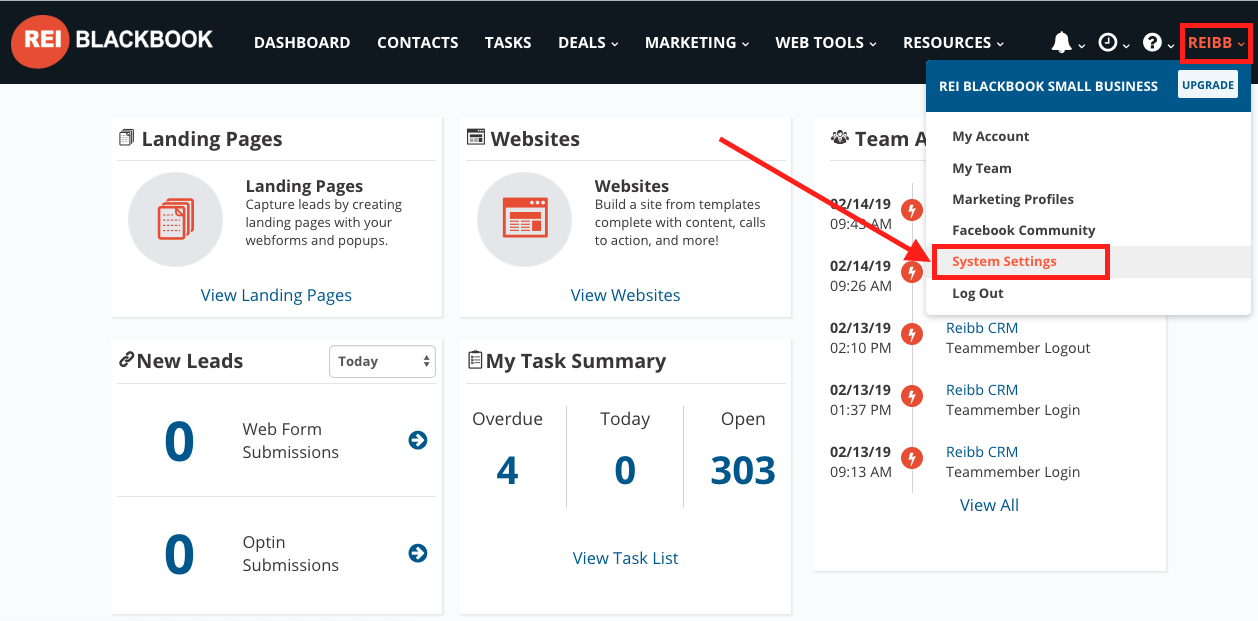Image resolution: width=1258 pixels, height=621 pixels.
Task: Collapse the REIBB account dropdown
Action: 1216,42
